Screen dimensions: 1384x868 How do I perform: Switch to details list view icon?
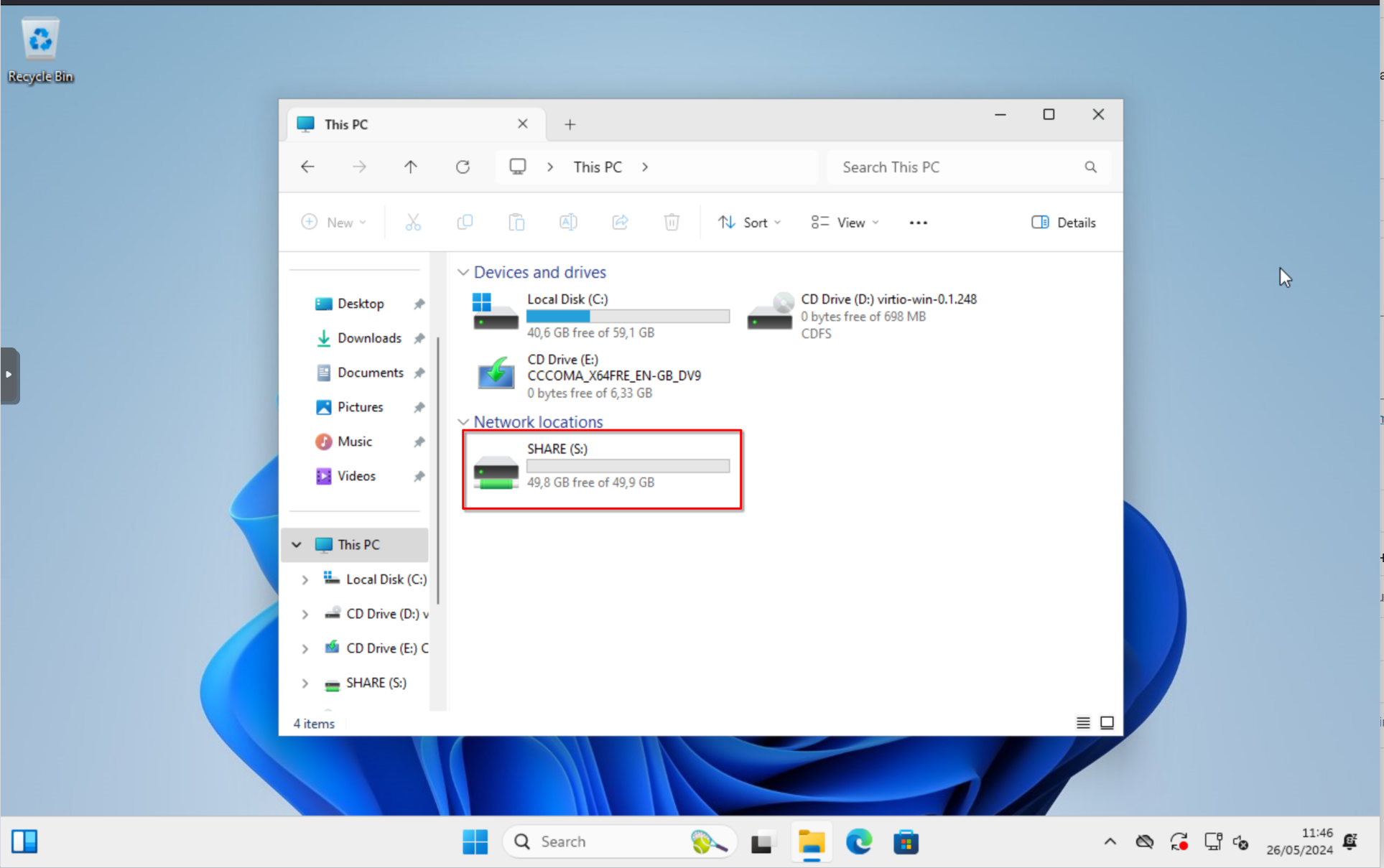(1083, 722)
